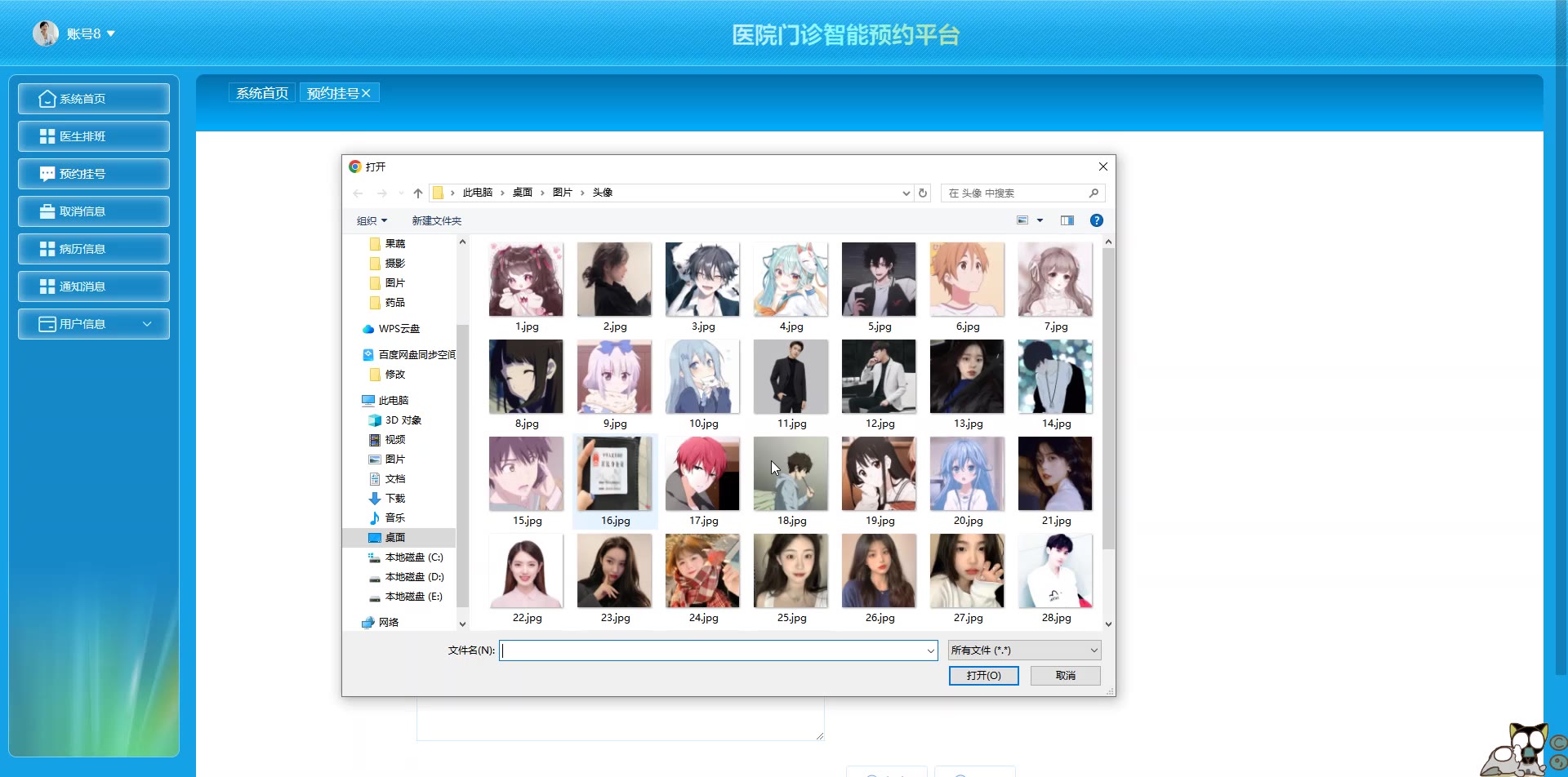Image resolution: width=1568 pixels, height=777 pixels.
Task: Click the 预约挂号 chat bubble icon
Action: (47, 174)
